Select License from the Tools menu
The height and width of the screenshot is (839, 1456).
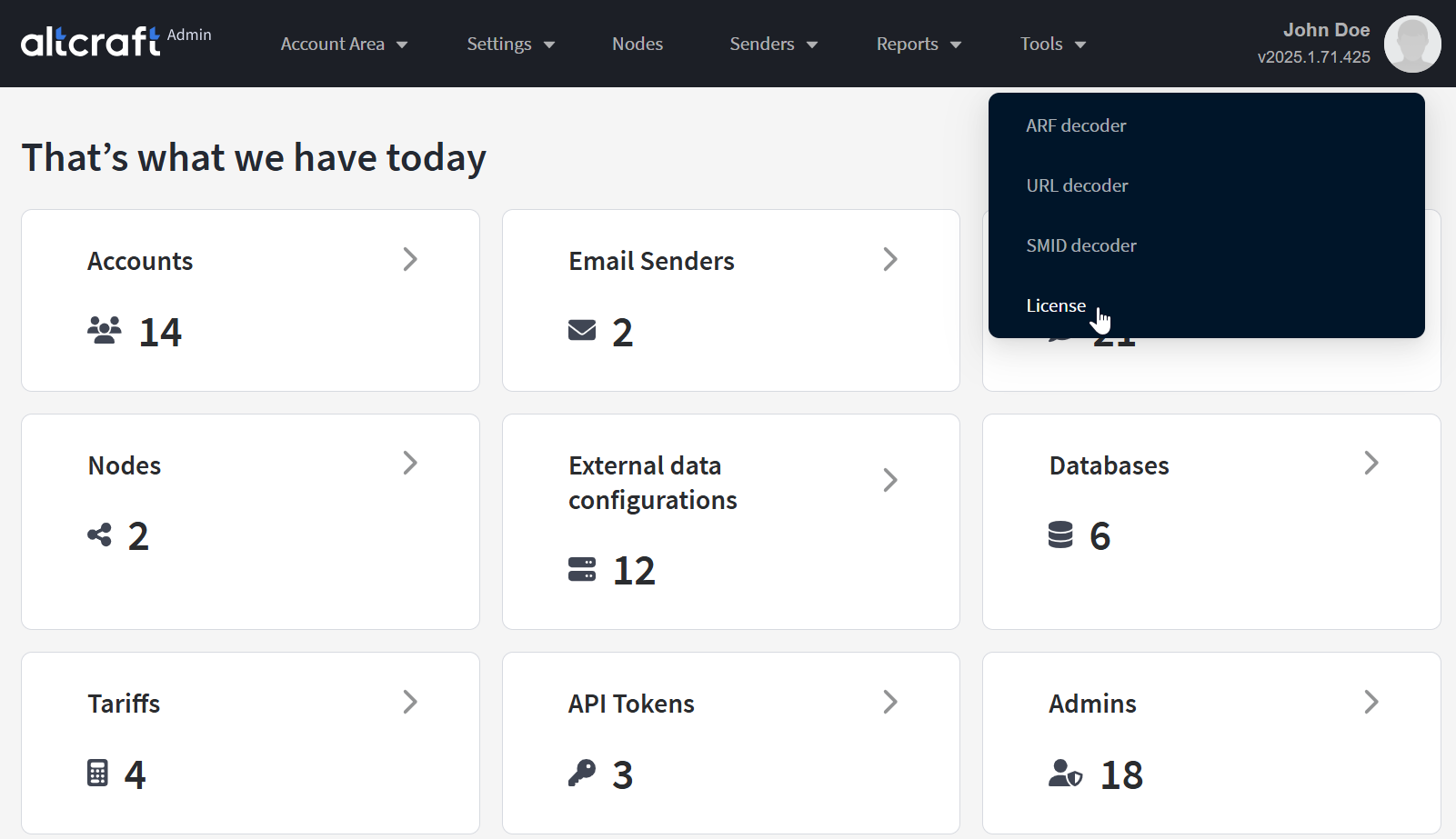point(1056,305)
